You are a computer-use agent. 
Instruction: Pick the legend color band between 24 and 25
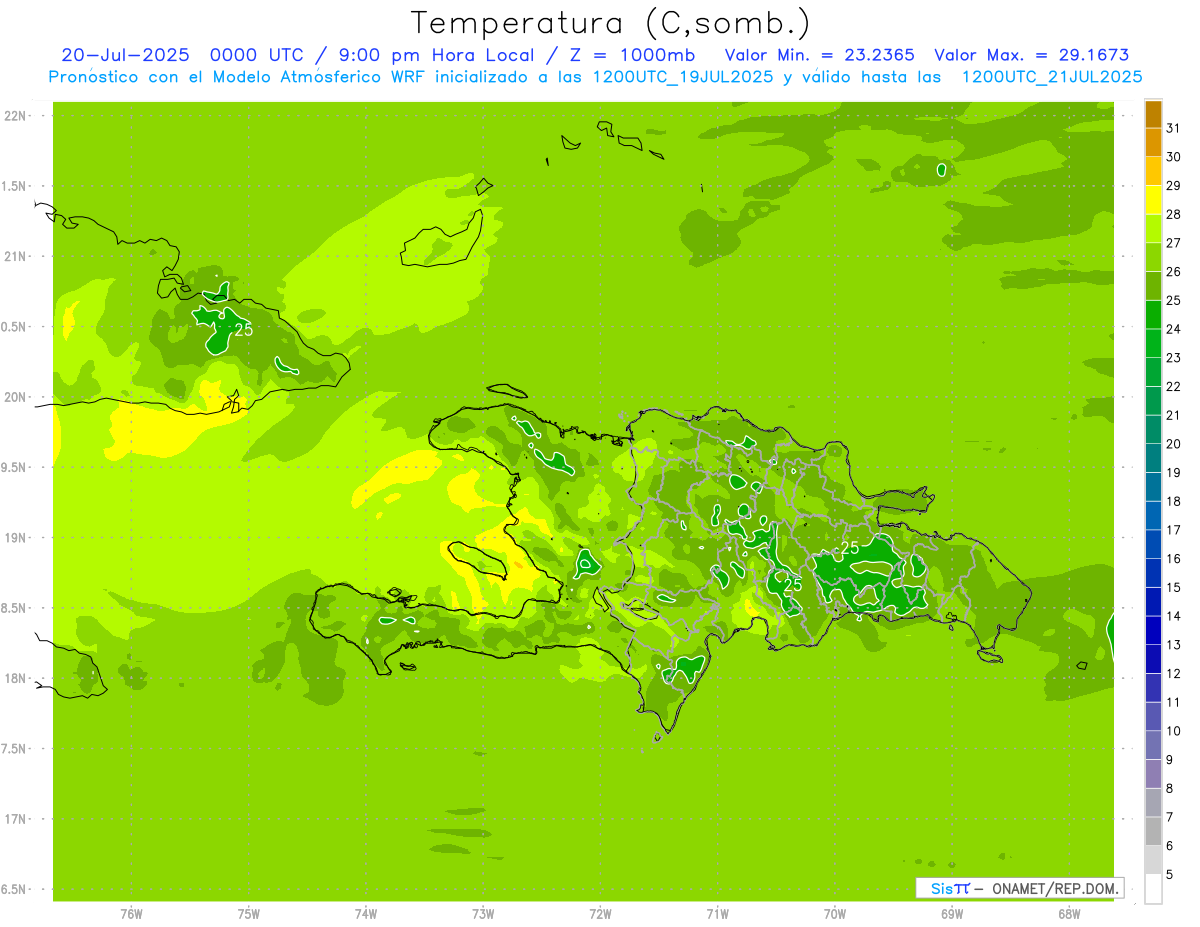[x=1153, y=315]
